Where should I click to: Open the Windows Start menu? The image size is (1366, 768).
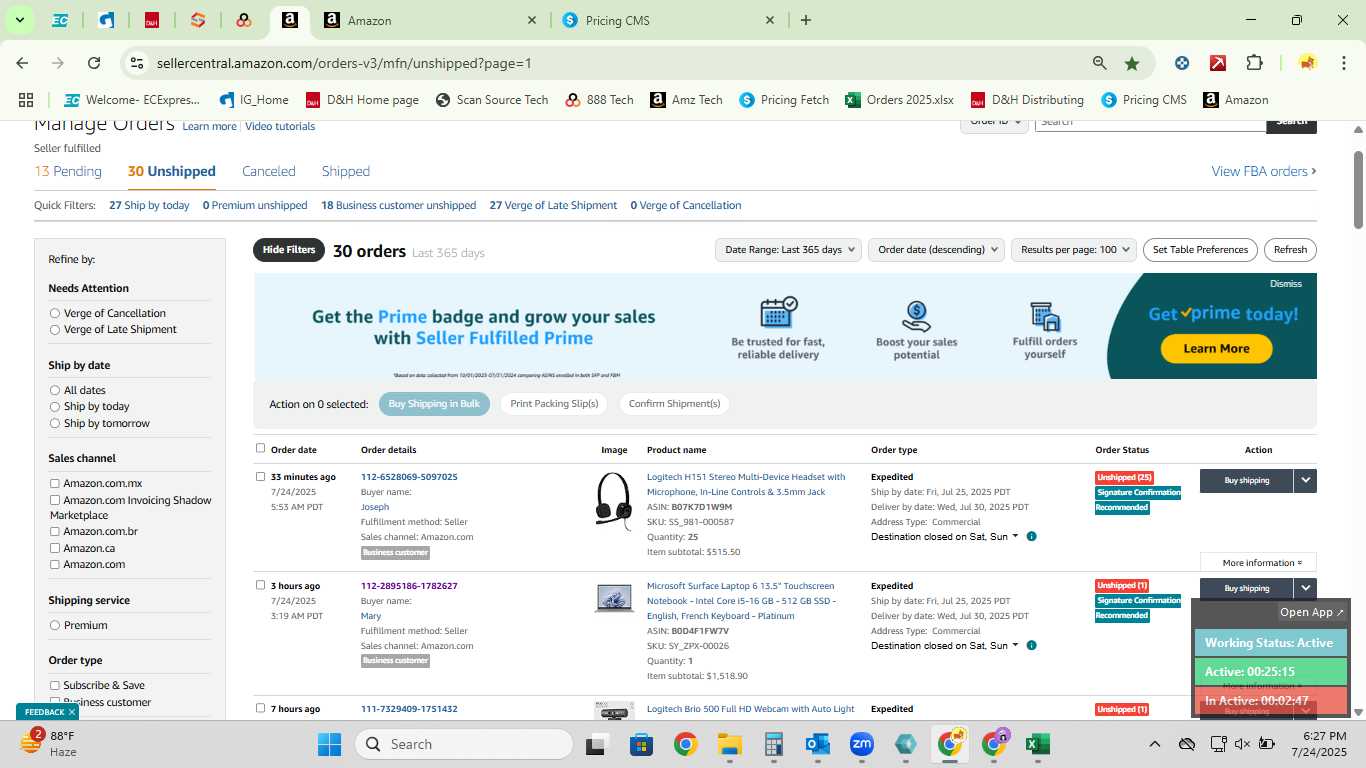pyautogui.click(x=329, y=744)
